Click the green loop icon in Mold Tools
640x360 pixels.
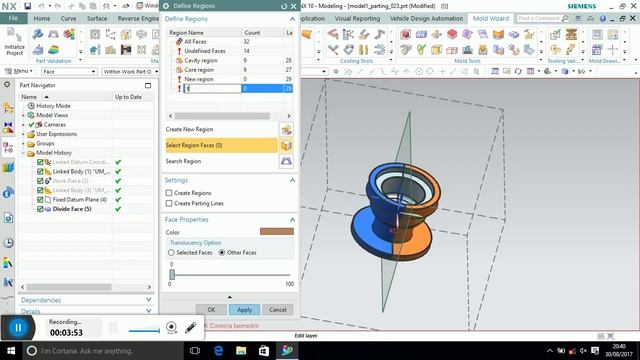click(421, 50)
